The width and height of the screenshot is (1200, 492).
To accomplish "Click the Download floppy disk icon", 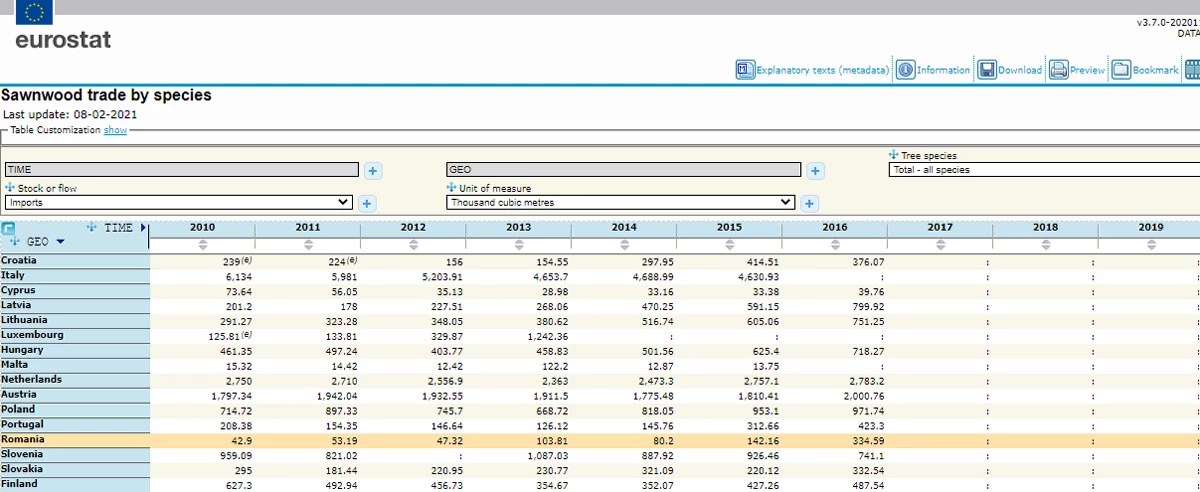I will (987, 70).
